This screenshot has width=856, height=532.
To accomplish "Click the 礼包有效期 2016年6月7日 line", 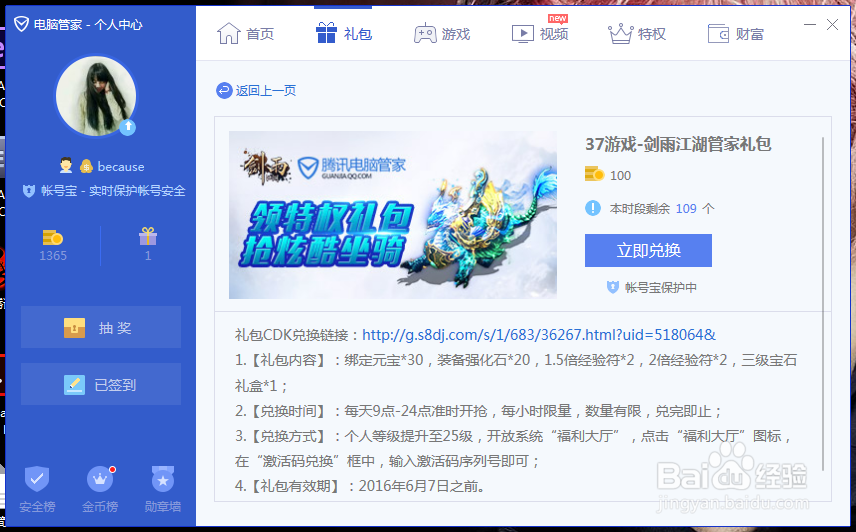I will click(360, 486).
